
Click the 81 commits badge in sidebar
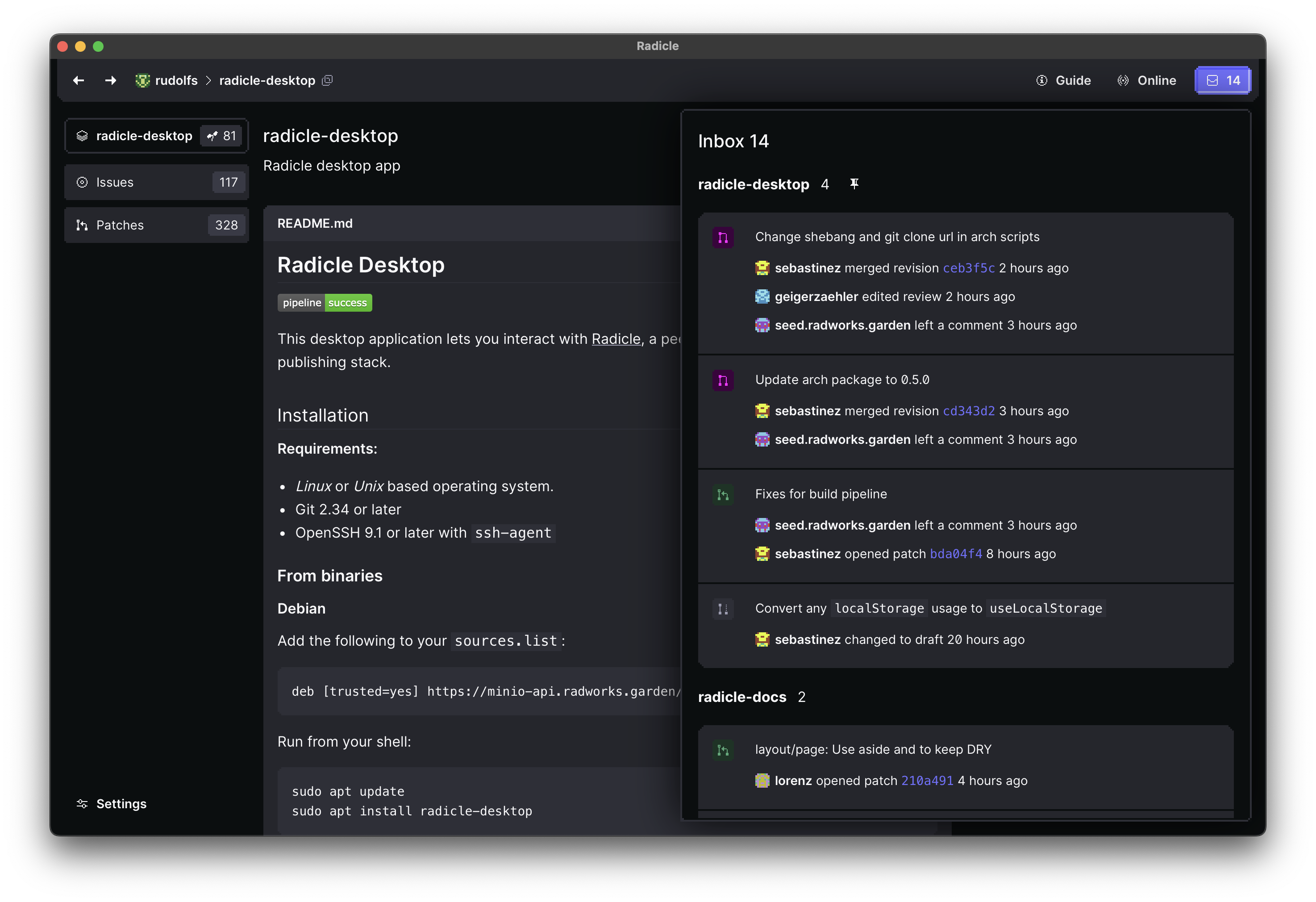221,136
